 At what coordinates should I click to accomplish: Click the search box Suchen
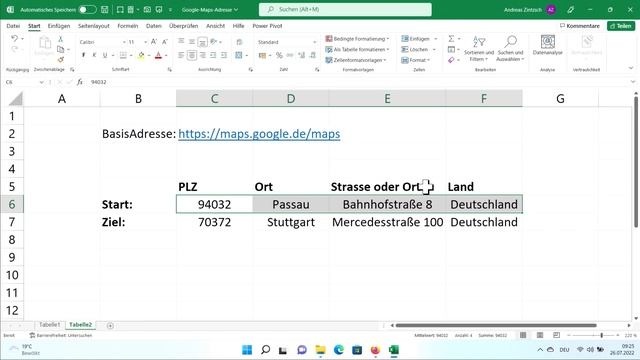345,9
